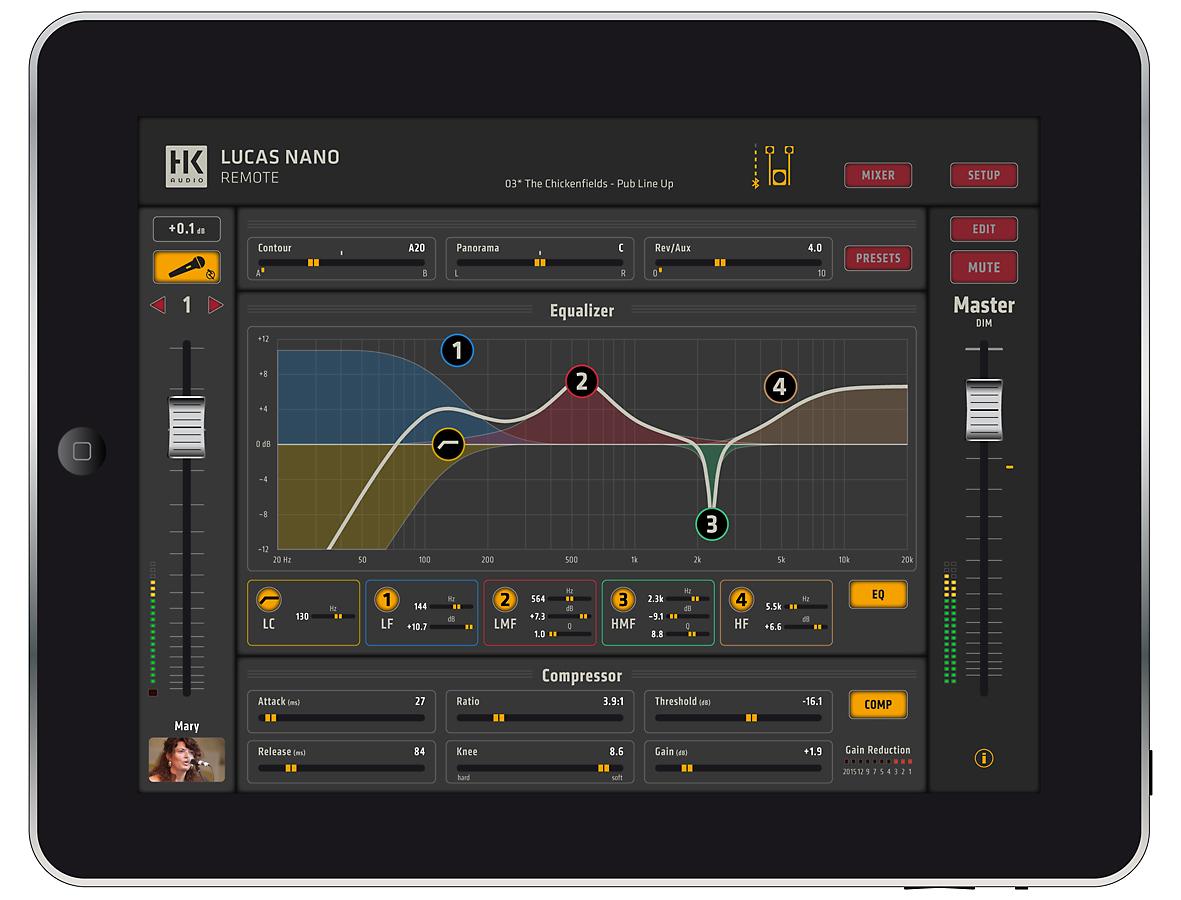Adjust the compressor Knee slider
The width and height of the screenshot is (1181, 900).
540,769
